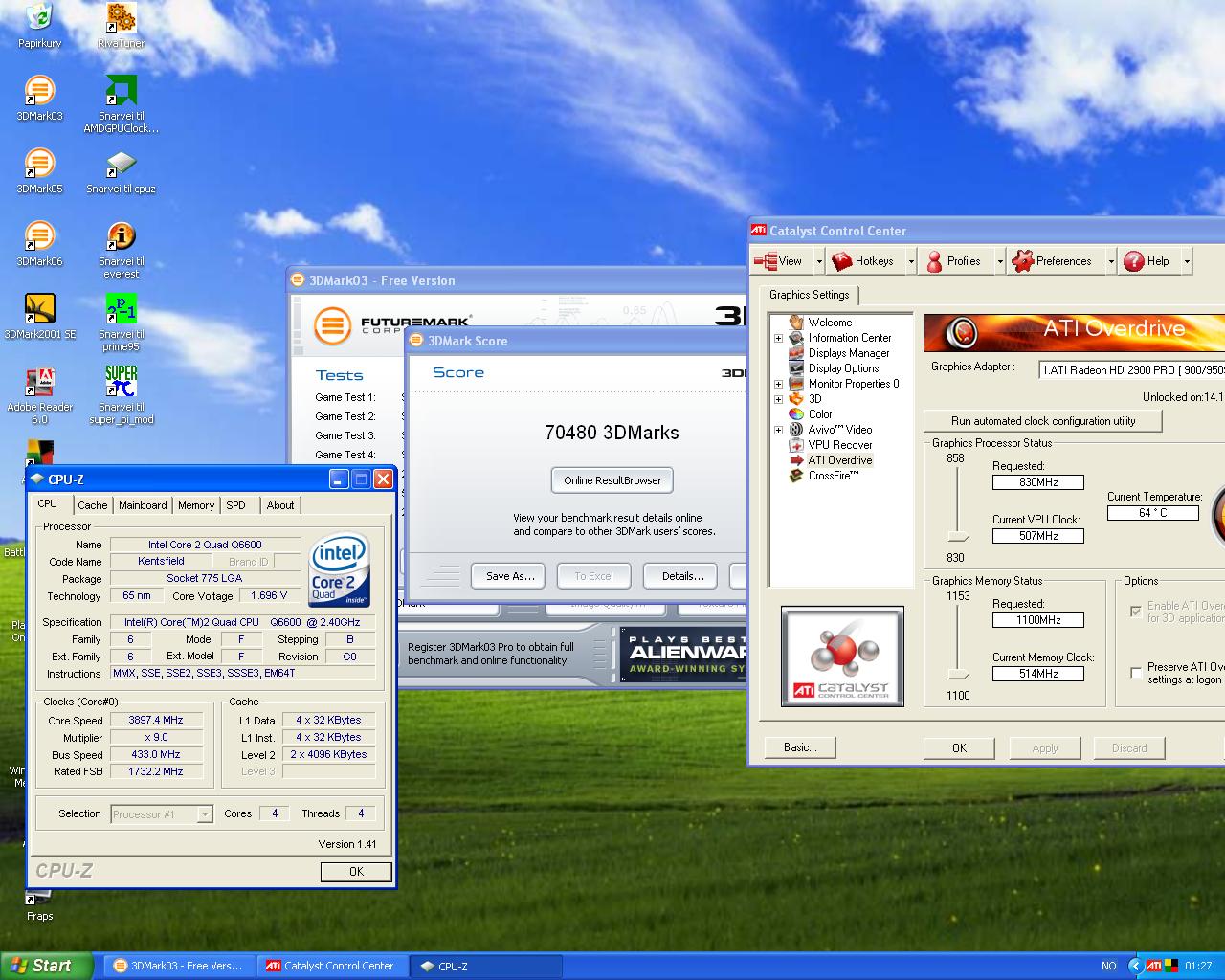Select Welcome in Catalyst tree

[830, 323]
